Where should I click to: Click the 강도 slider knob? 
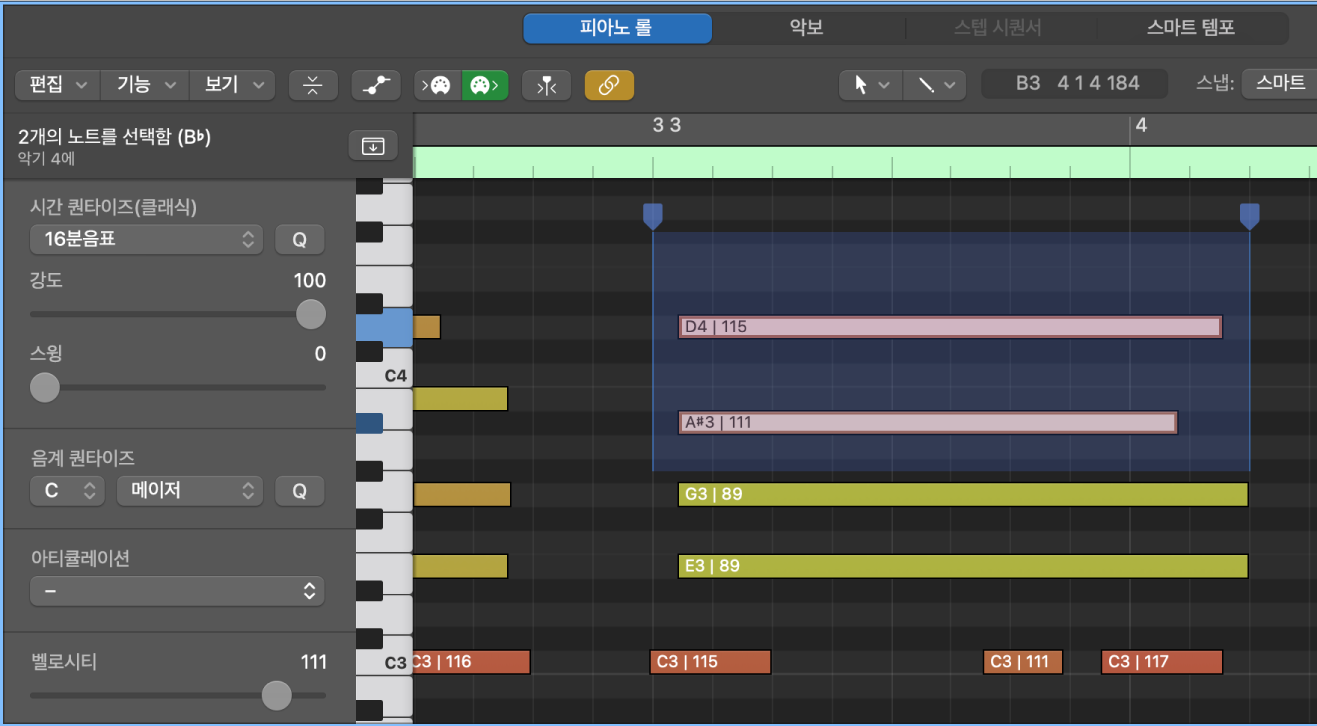(311, 314)
